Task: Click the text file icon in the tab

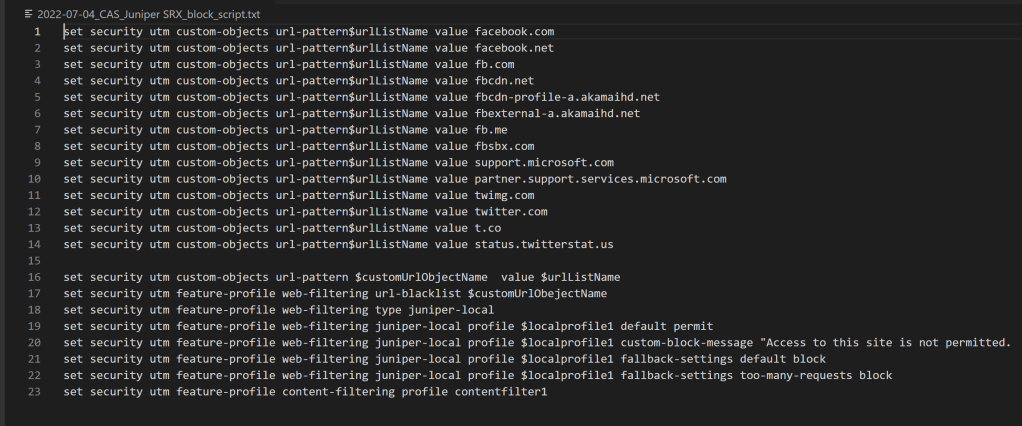Action: 28,13
